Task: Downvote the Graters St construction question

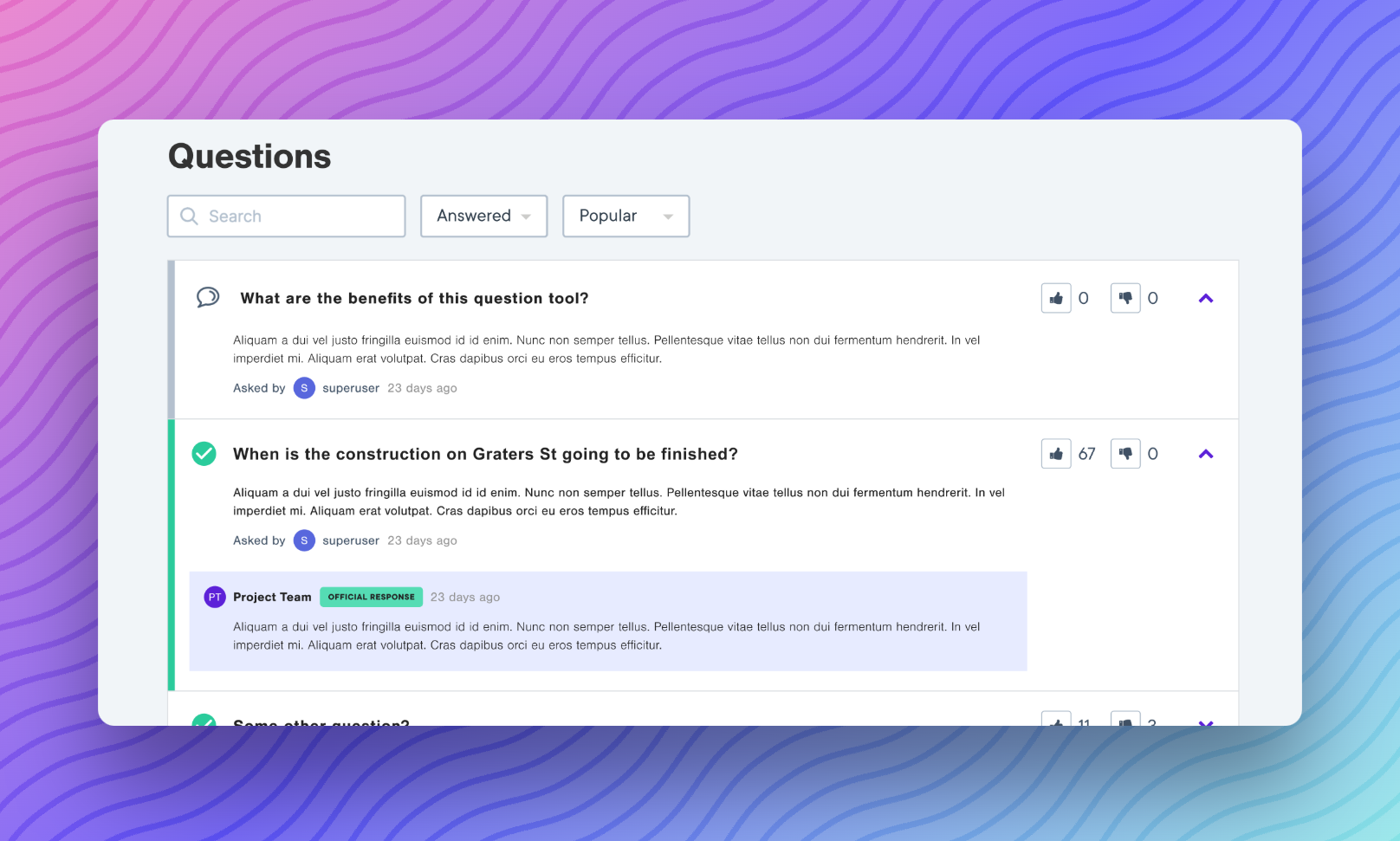Action: coord(1125,454)
